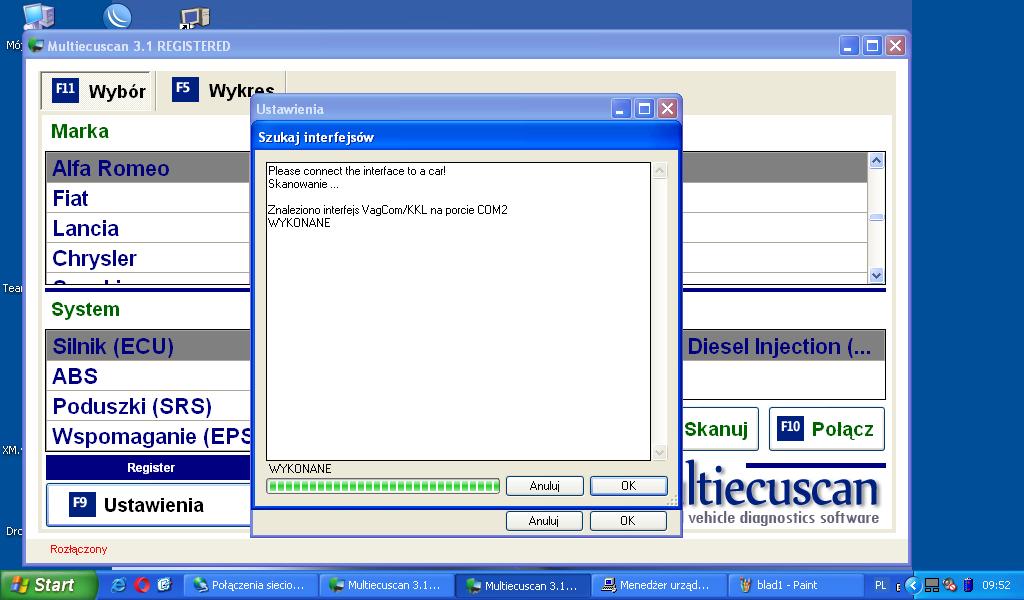Launch Internet Explorer from quick launch
Image resolution: width=1024 pixels, height=600 pixels.
[x=119, y=585]
